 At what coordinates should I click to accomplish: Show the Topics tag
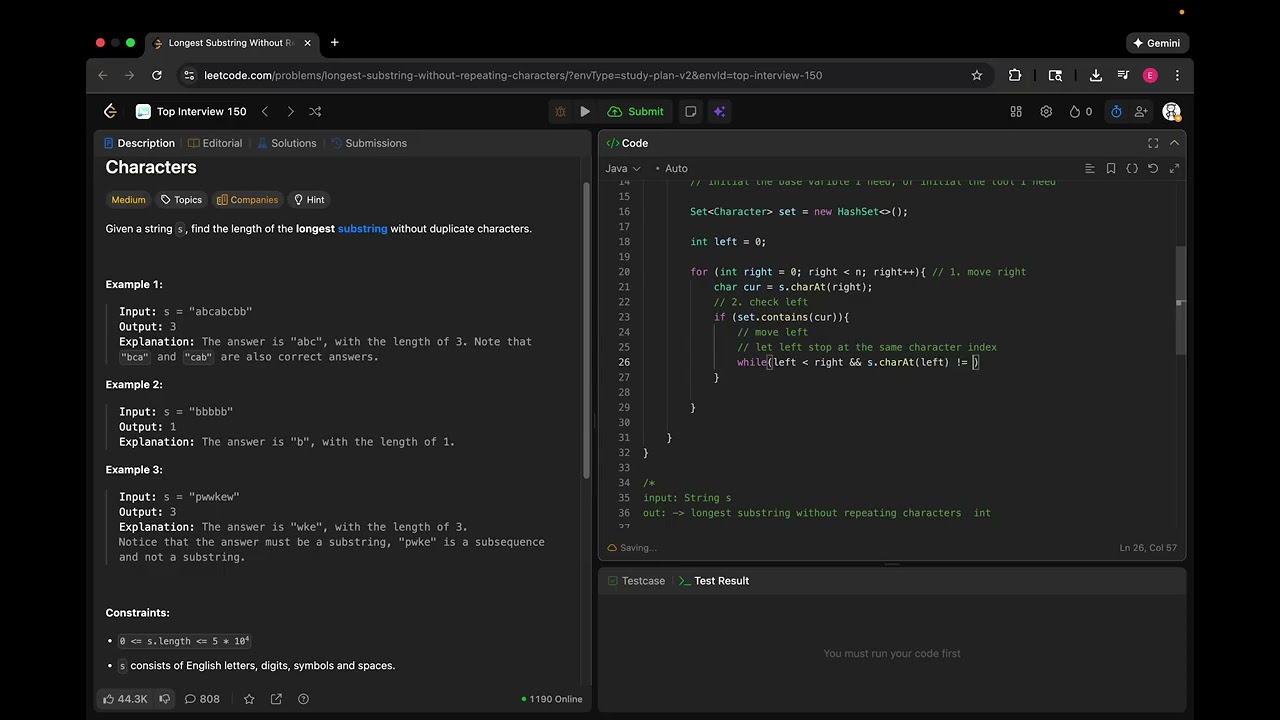181,200
